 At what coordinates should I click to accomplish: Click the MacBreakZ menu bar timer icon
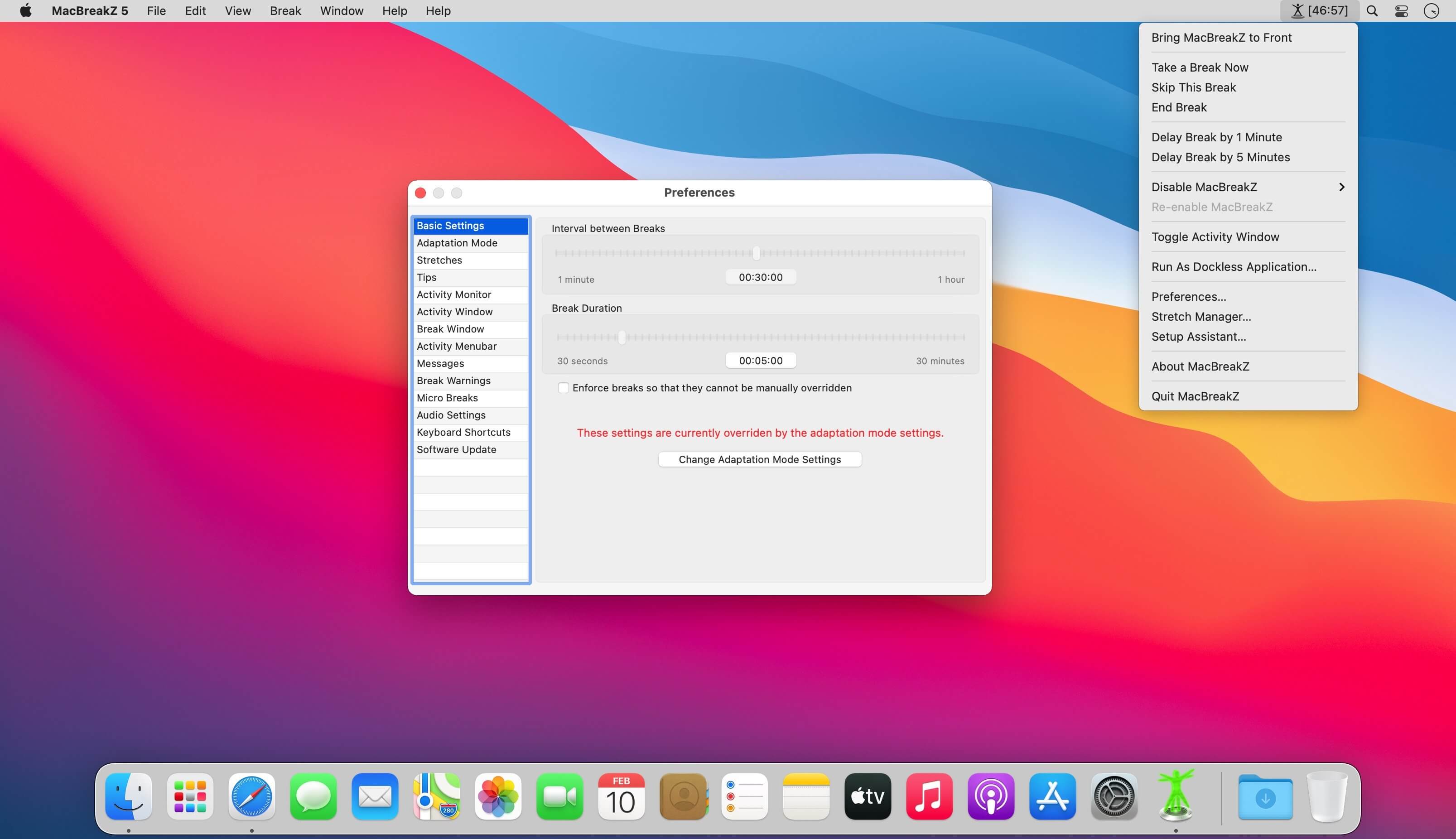[1320, 11]
